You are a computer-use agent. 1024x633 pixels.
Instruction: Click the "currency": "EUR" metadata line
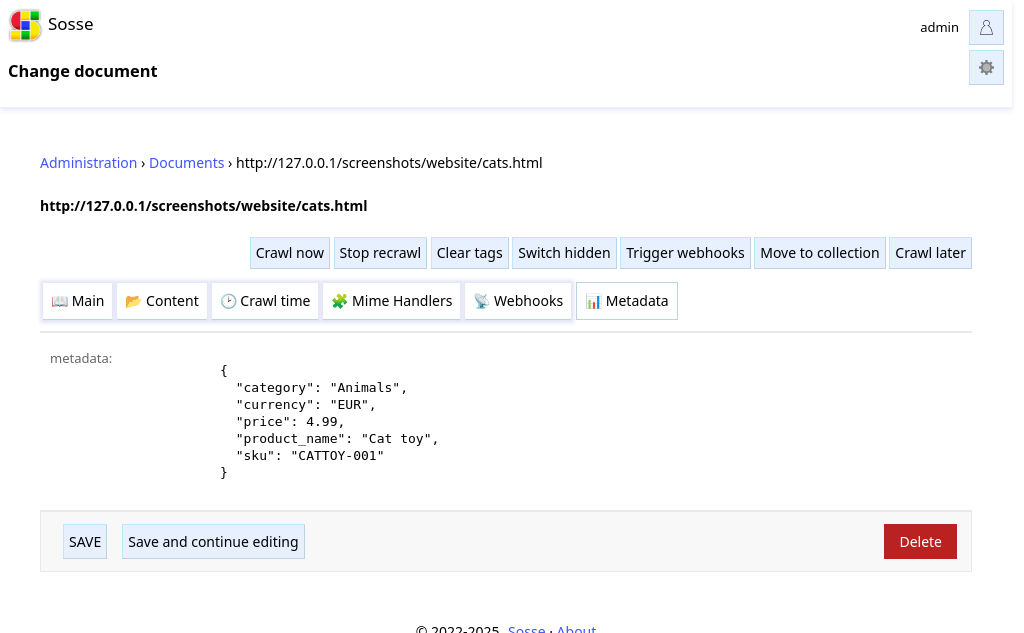pyautogui.click(x=306, y=404)
